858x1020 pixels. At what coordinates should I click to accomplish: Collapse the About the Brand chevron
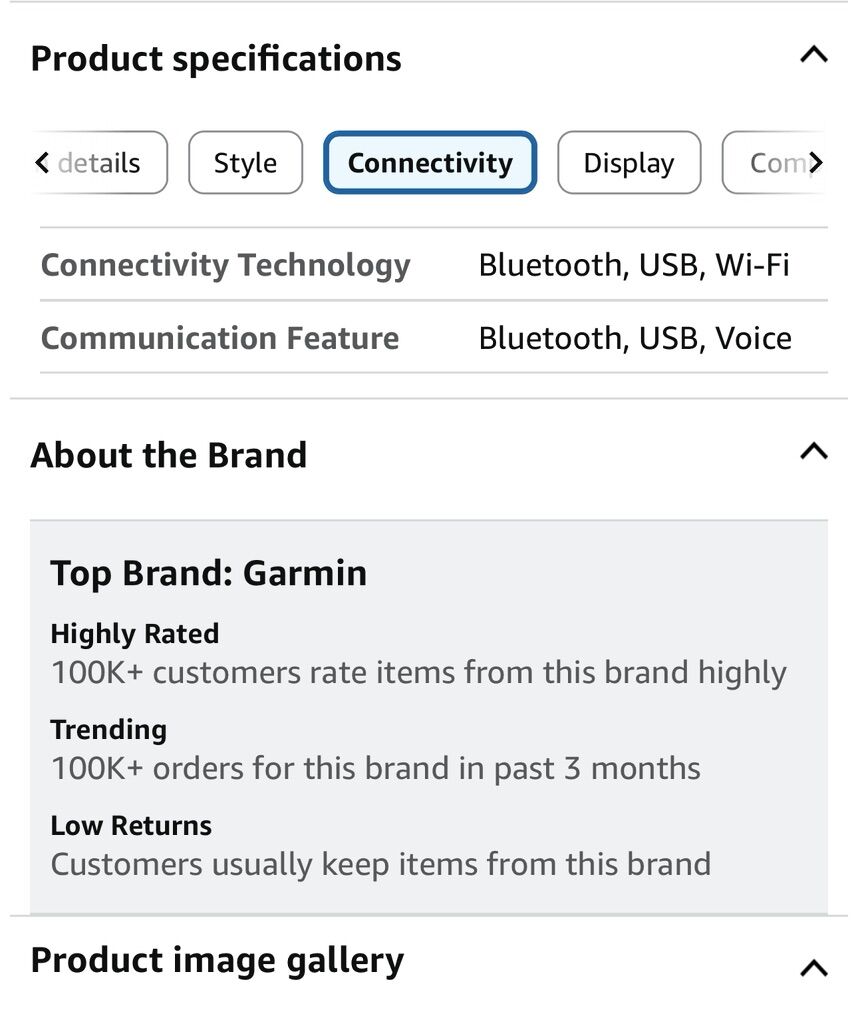[814, 452]
